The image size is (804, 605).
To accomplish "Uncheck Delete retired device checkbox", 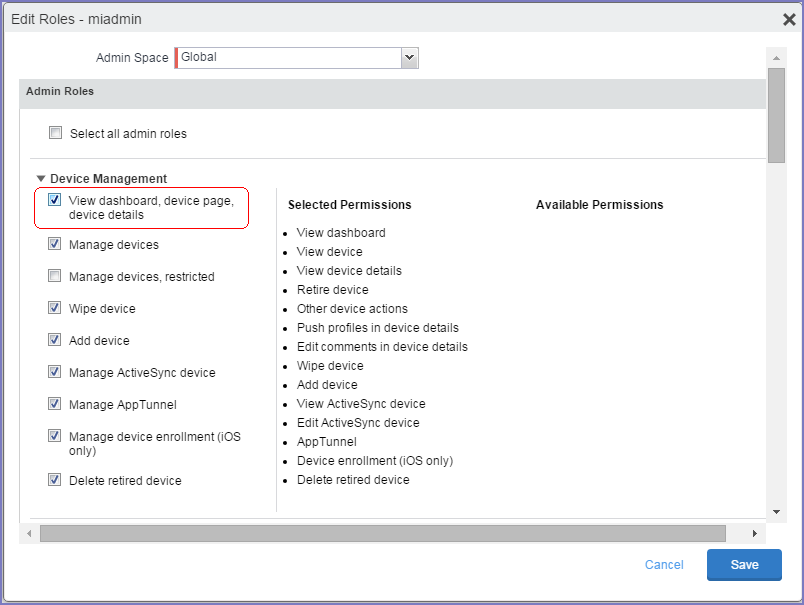I will [54, 479].
